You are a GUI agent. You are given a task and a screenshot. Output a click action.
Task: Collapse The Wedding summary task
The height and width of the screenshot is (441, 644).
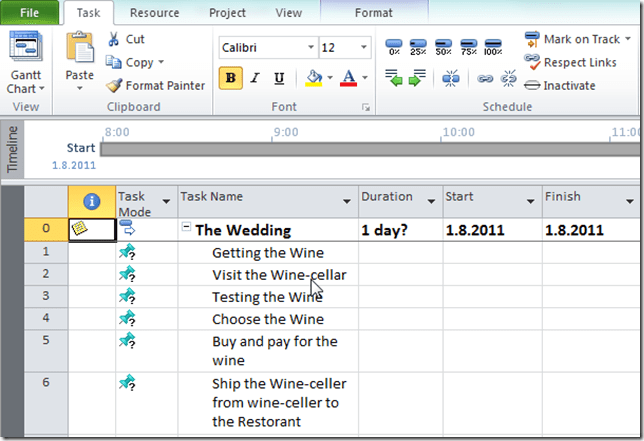(x=186, y=228)
